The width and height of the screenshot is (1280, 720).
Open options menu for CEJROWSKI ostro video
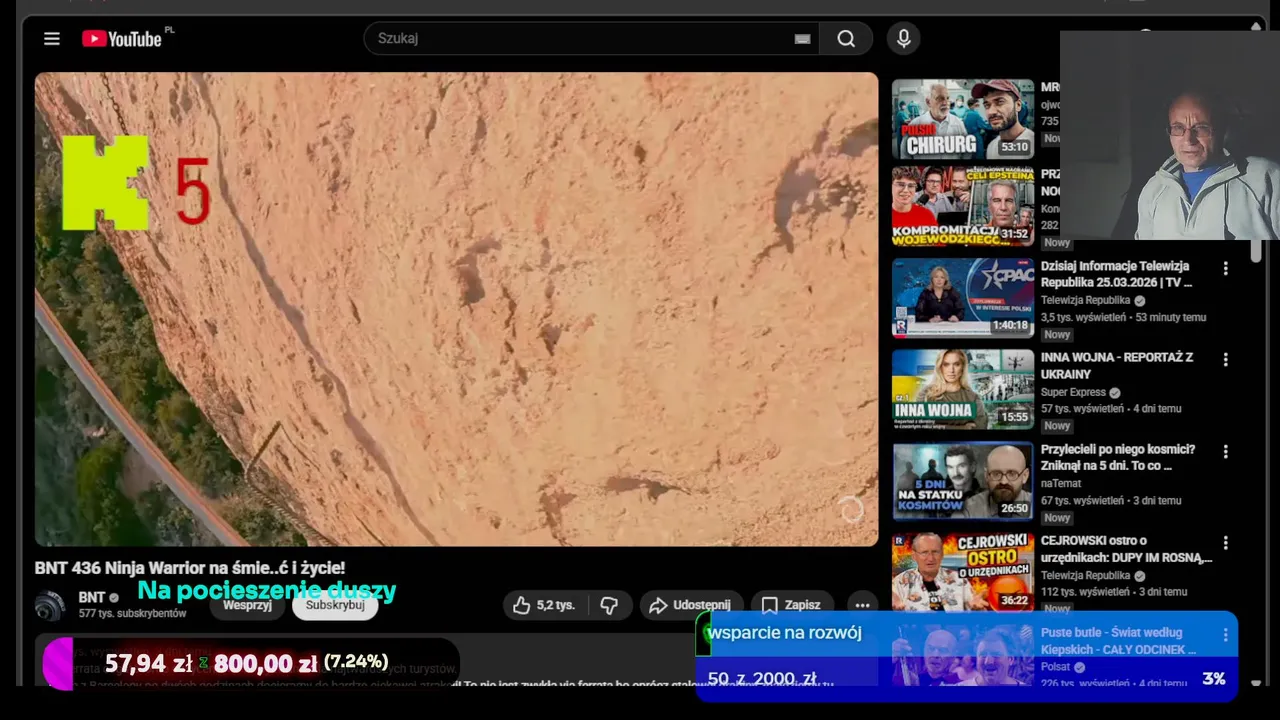(x=1225, y=543)
